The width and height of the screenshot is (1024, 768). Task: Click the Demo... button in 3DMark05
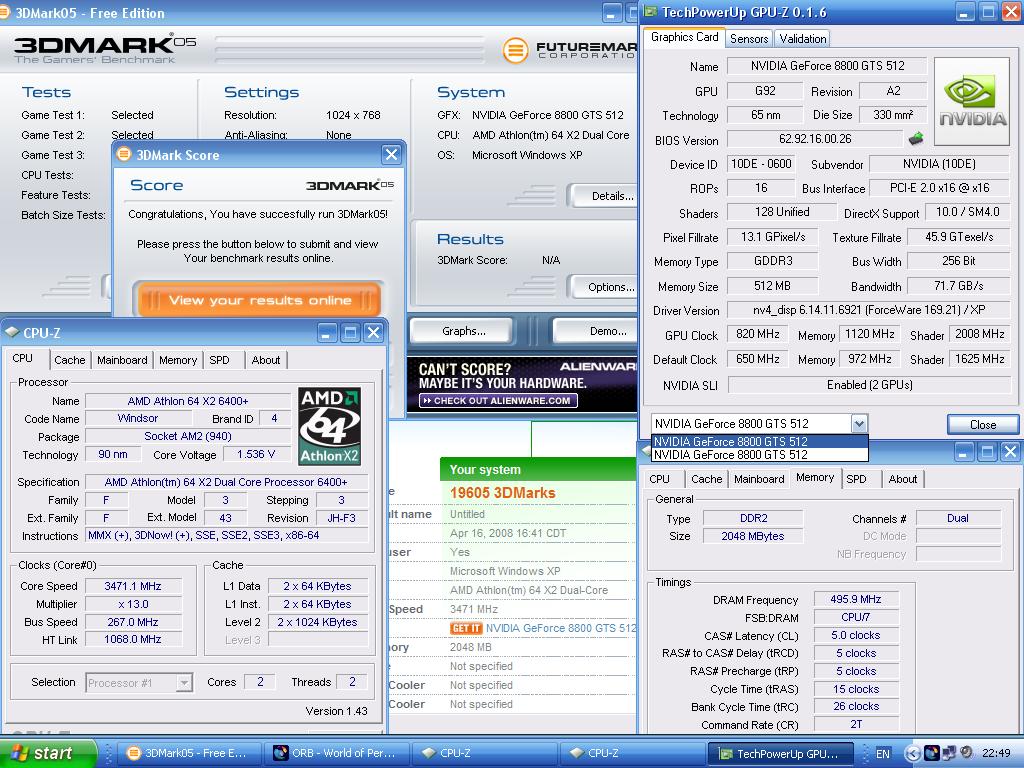(x=596, y=331)
